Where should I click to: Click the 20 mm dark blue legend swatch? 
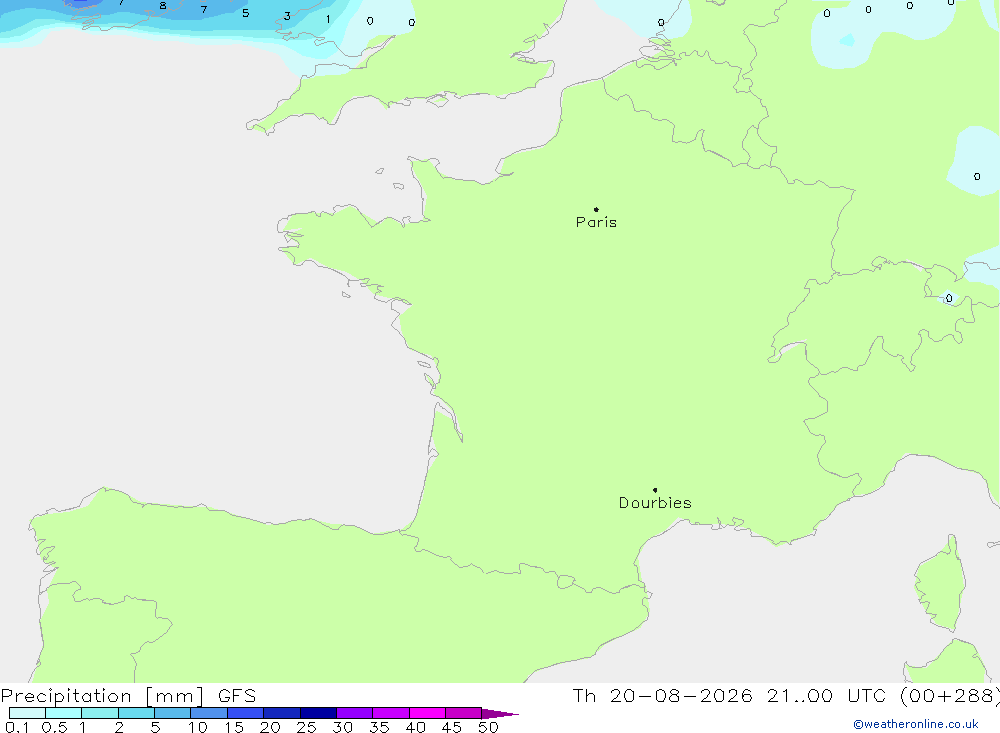pyautogui.click(x=281, y=713)
